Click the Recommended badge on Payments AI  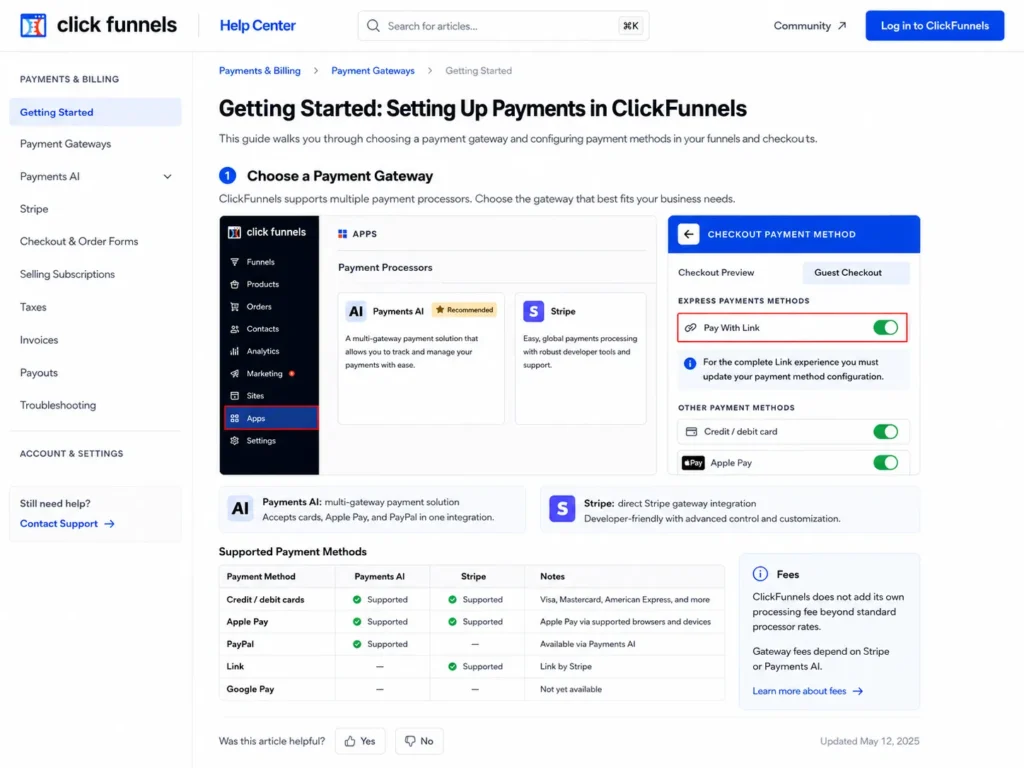tap(464, 310)
